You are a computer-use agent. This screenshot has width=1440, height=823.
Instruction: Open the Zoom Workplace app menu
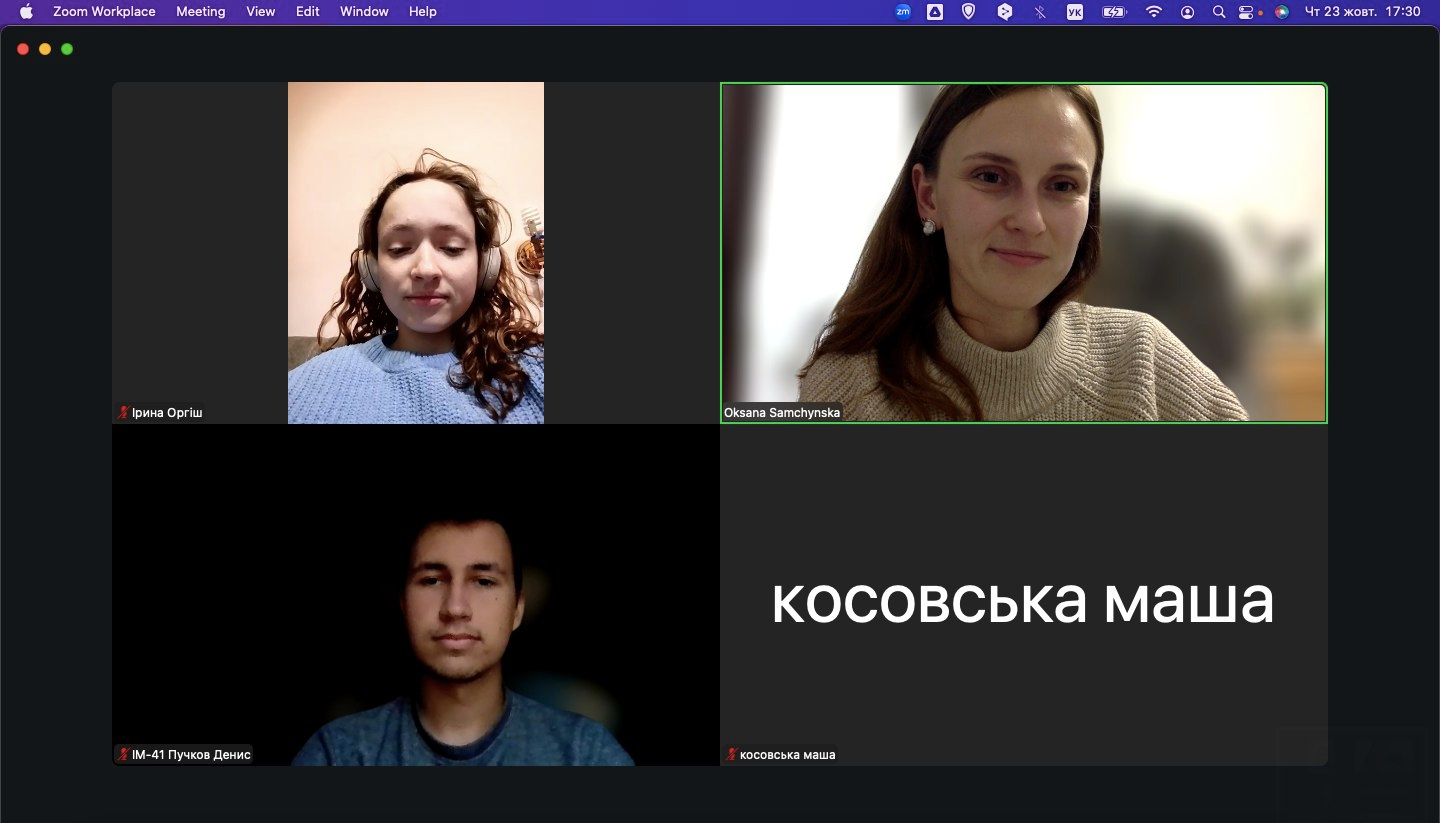pos(104,12)
